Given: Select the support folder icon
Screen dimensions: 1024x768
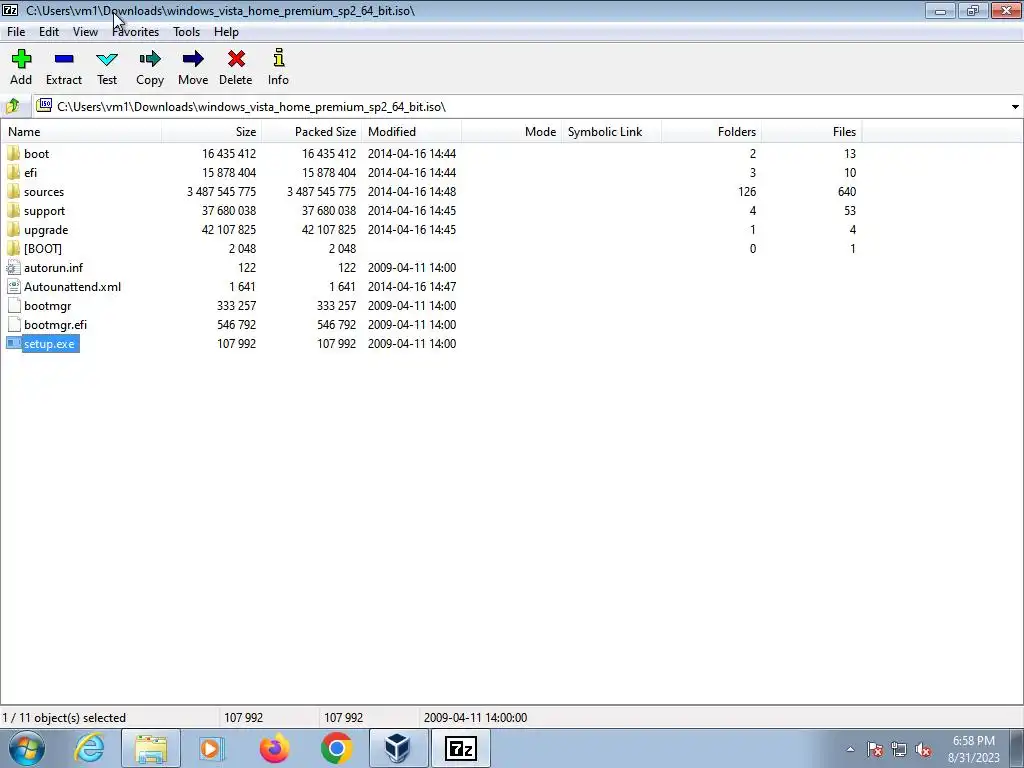Looking at the screenshot, I should [x=13, y=210].
